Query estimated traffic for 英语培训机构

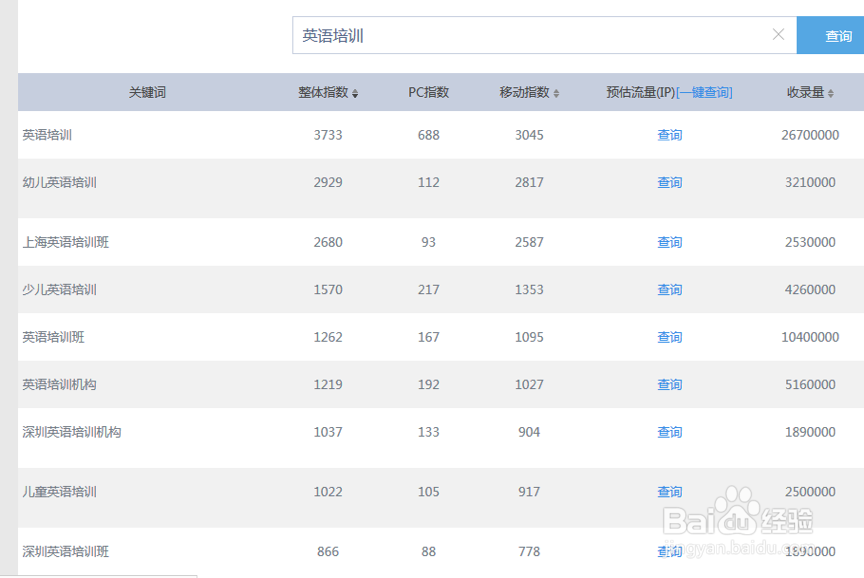tap(669, 384)
